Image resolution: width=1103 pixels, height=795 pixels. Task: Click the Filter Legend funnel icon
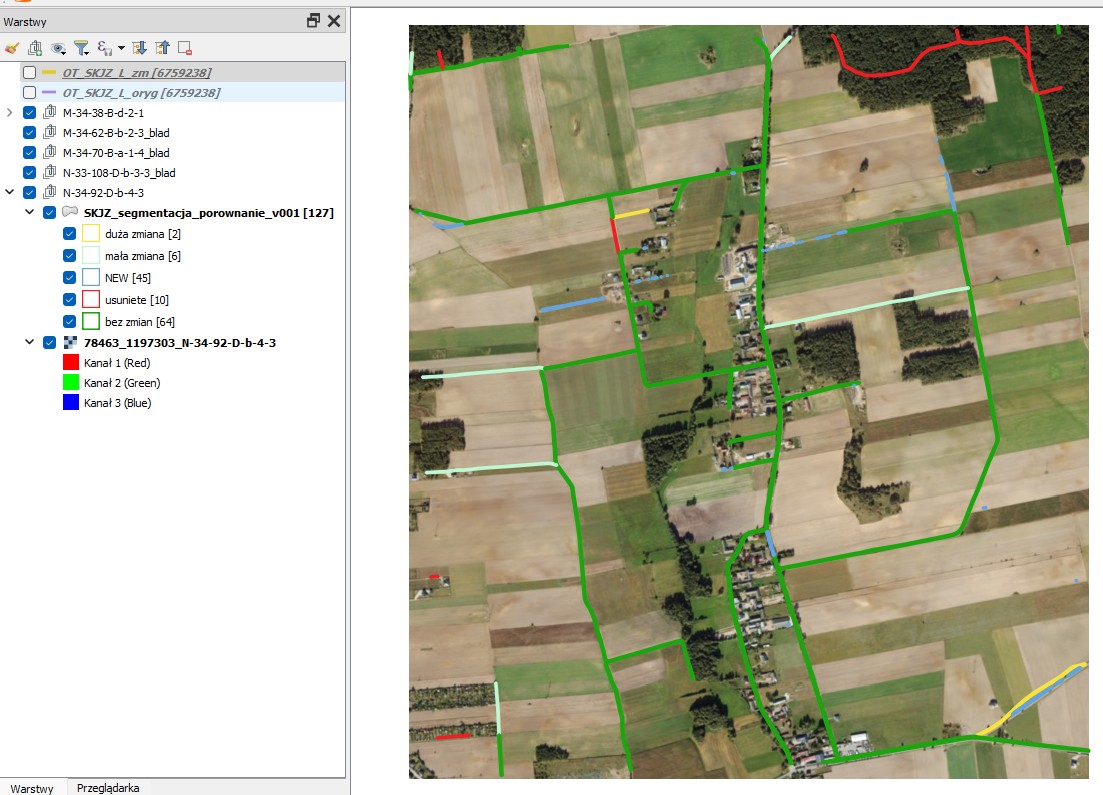click(x=82, y=47)
